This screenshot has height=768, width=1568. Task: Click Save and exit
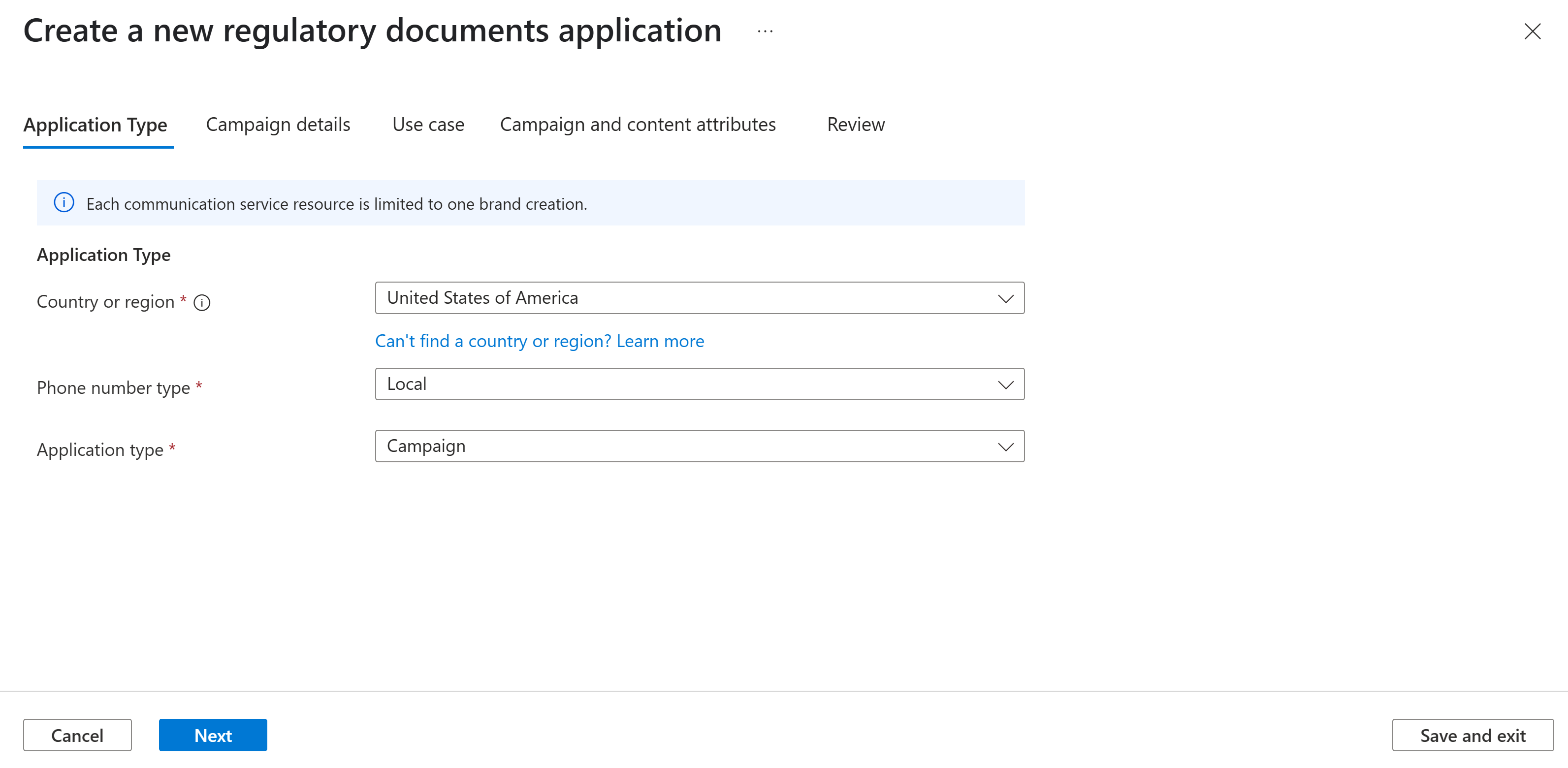[1472, 735]
